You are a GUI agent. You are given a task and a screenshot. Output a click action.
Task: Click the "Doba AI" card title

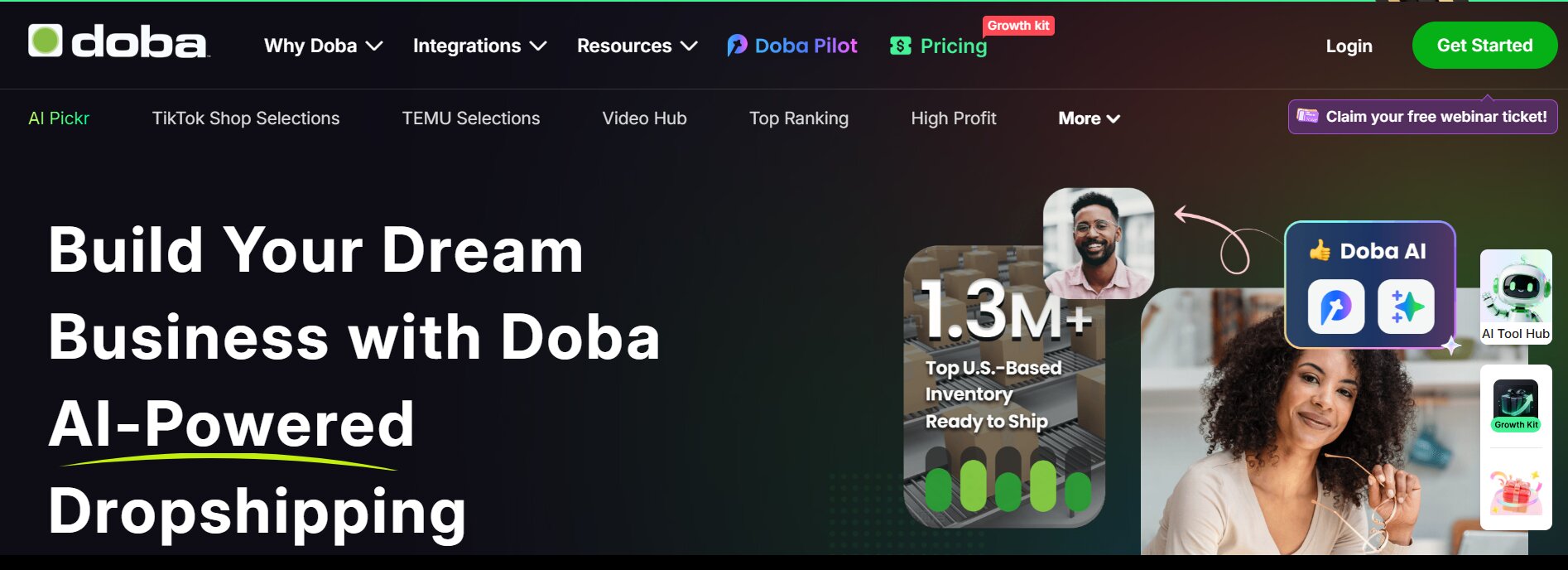pyautogui.click(x=1383, y=251)
